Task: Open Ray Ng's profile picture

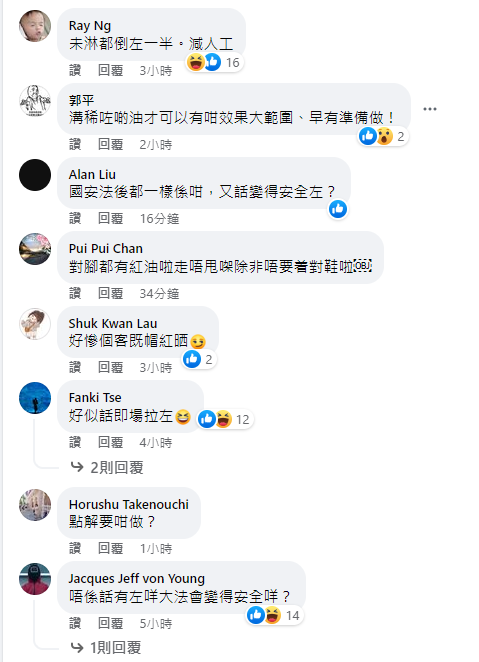Action: [x=35, y=26]
